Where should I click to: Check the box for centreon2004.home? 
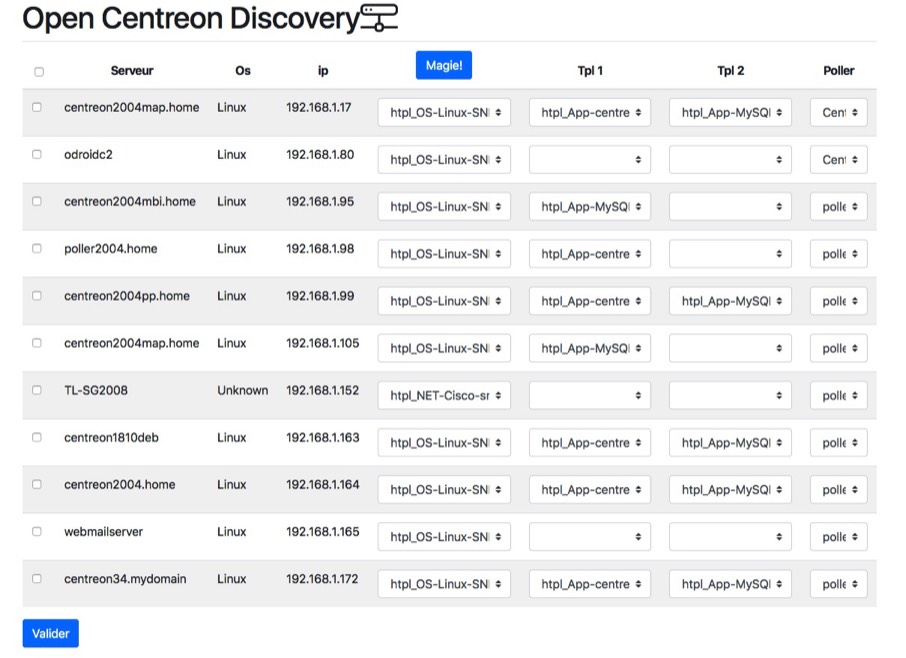click(x=37, y=485)
